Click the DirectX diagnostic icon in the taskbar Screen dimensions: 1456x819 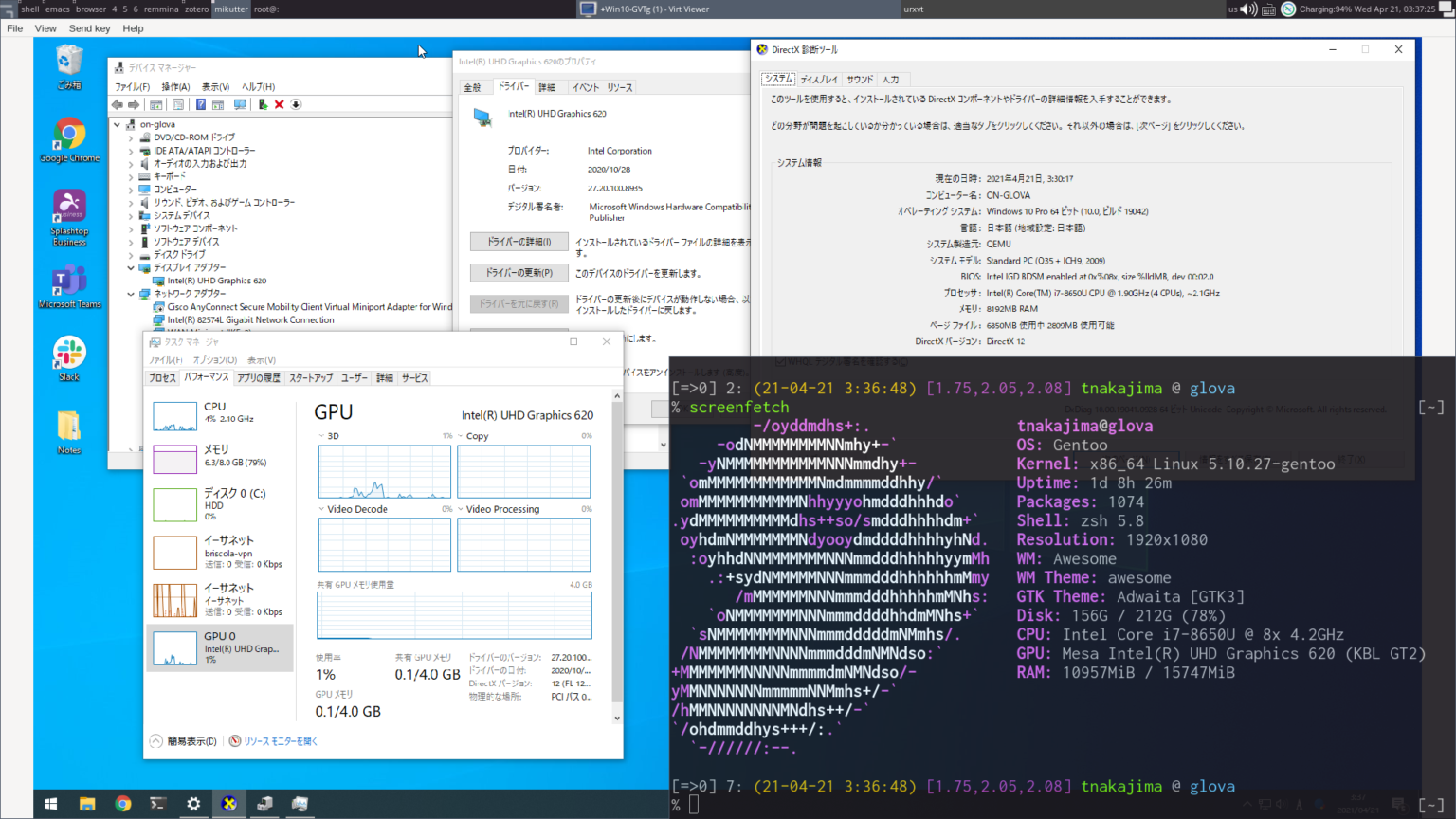pos(228,804)
